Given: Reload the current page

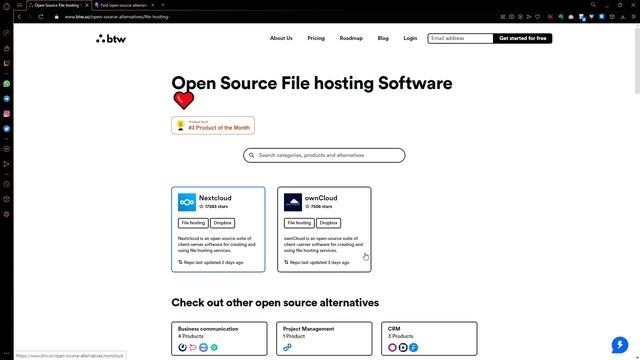Looking at the screenshot, I should click(x=41, y=17).
